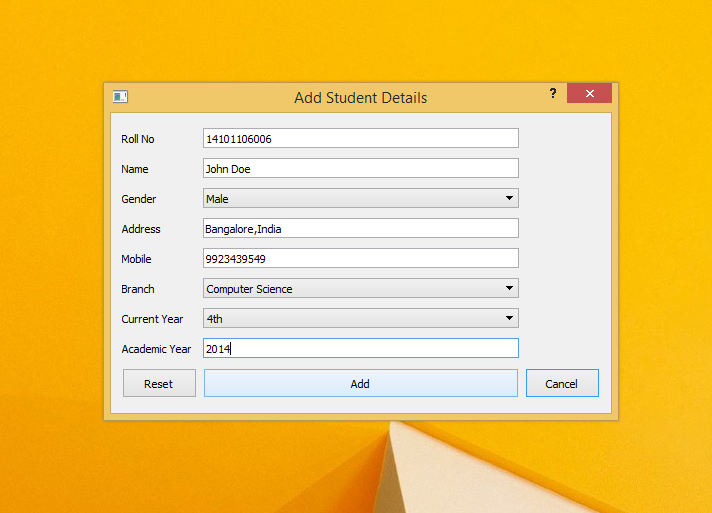Click the Mobile label text
This screenshot has height=513, width=712.
(x=136, y=259)
